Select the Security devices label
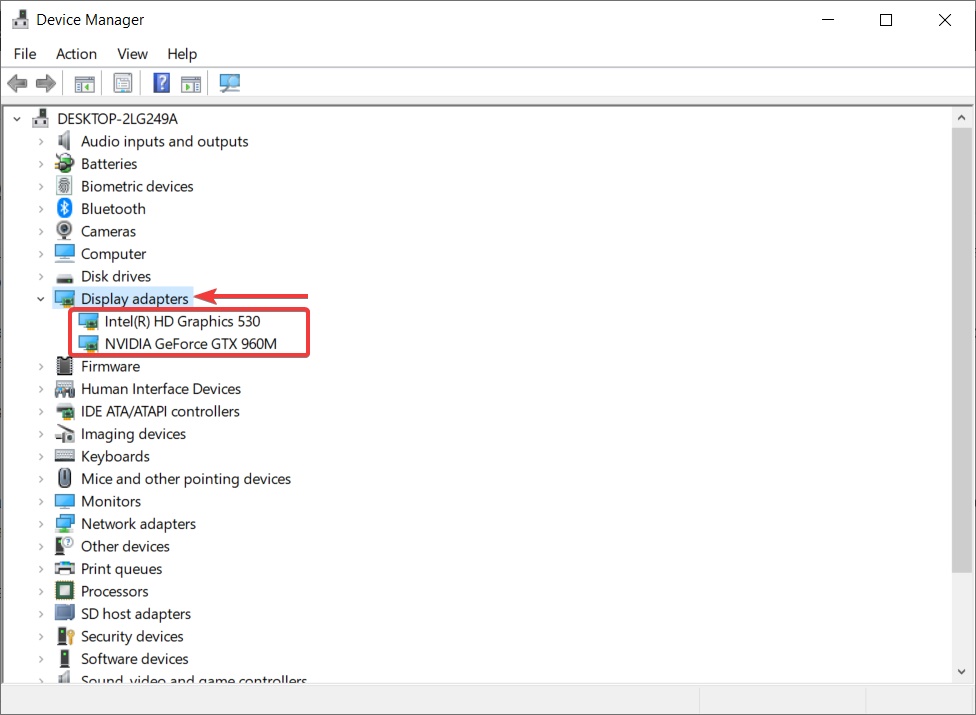976x715 pixels. coord(132,636)
